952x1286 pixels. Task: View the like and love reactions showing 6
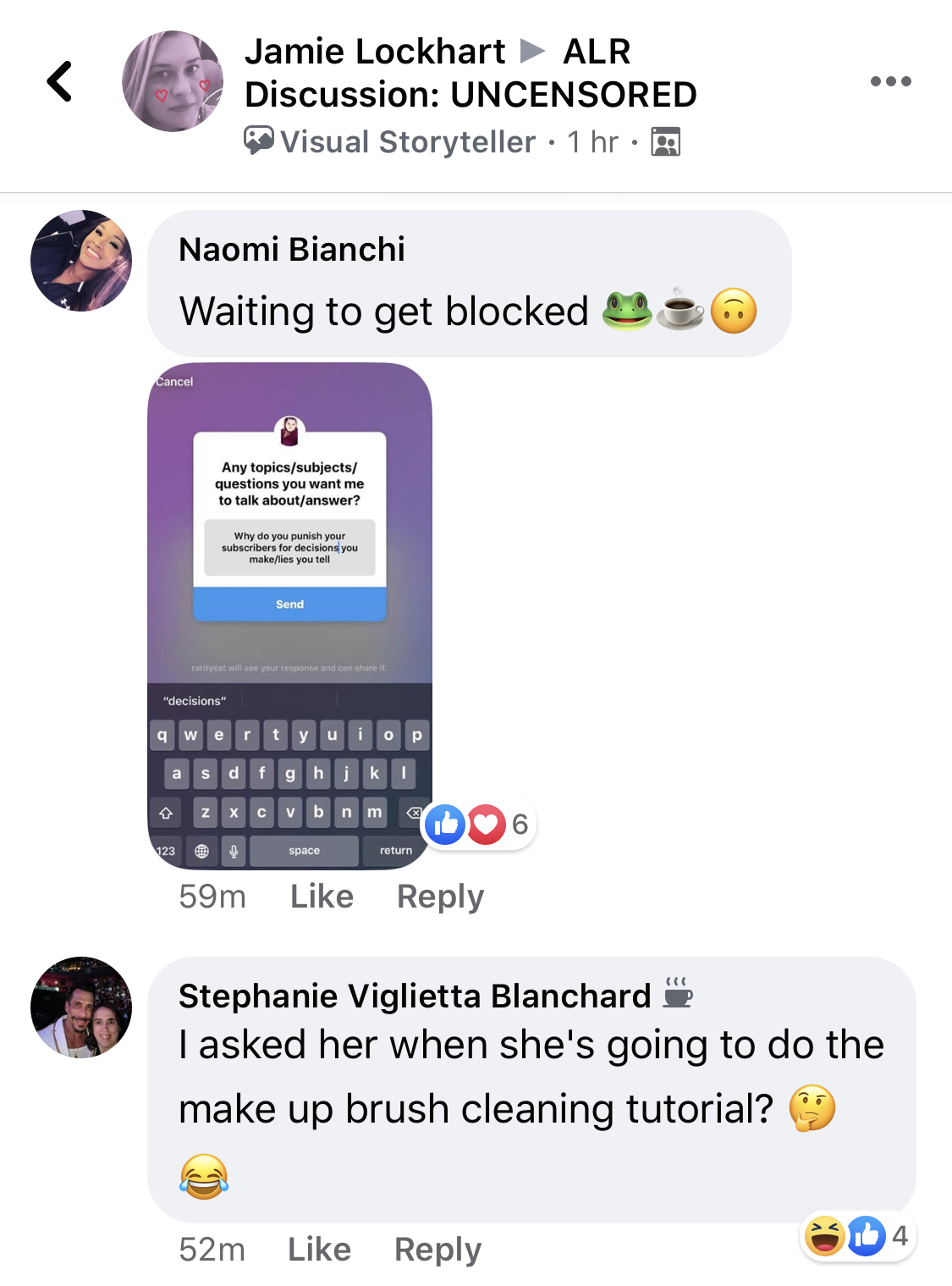pyautogui.click(x=478, y=824)
